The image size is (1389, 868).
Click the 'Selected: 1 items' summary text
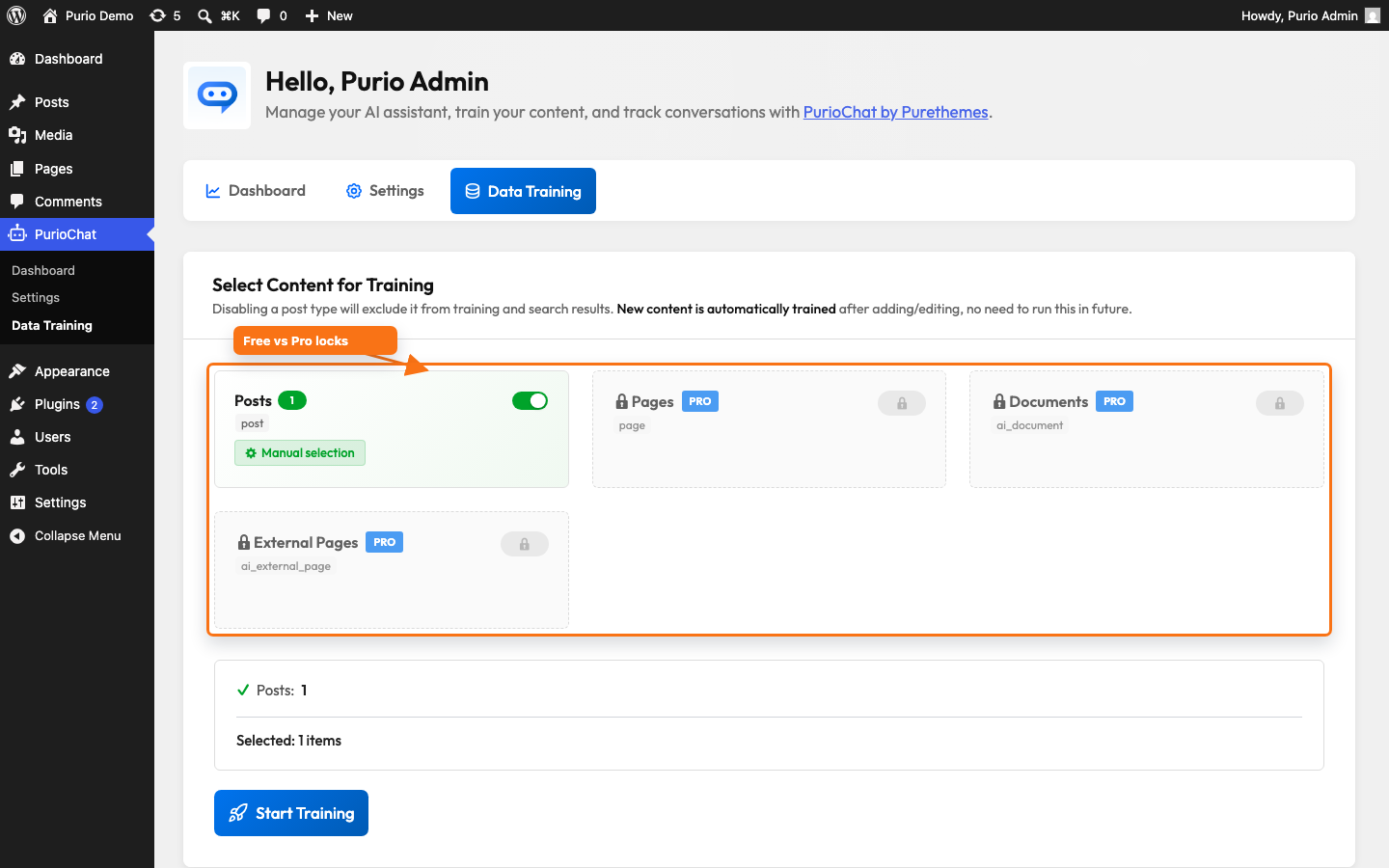pos(288,741)
